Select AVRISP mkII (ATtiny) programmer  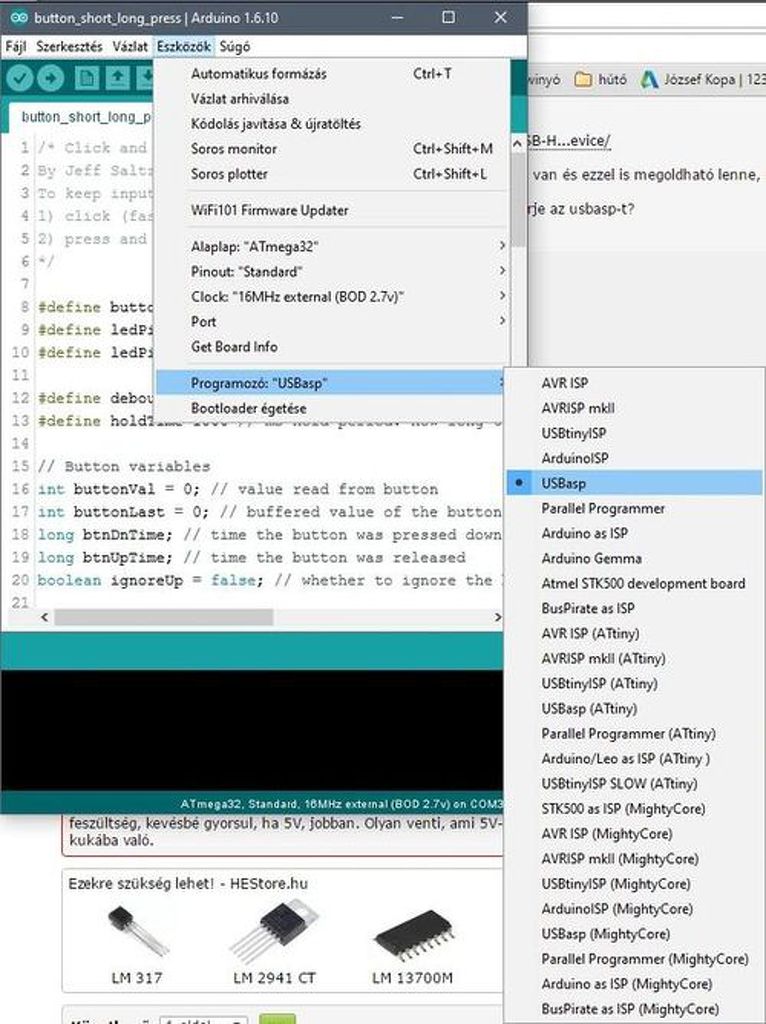pos(633,658)
